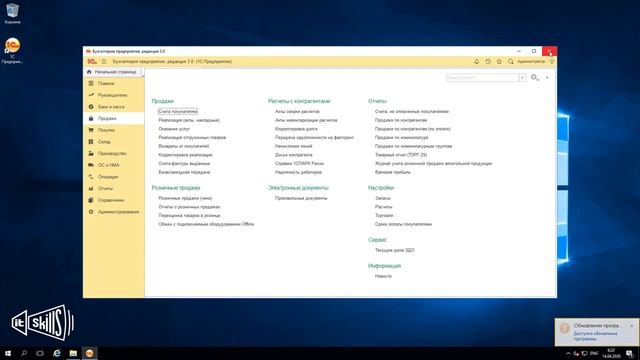Open Переоценка товаров в рознице link
The width and height of the screenshot is (640, 360).
pos(189,216)
